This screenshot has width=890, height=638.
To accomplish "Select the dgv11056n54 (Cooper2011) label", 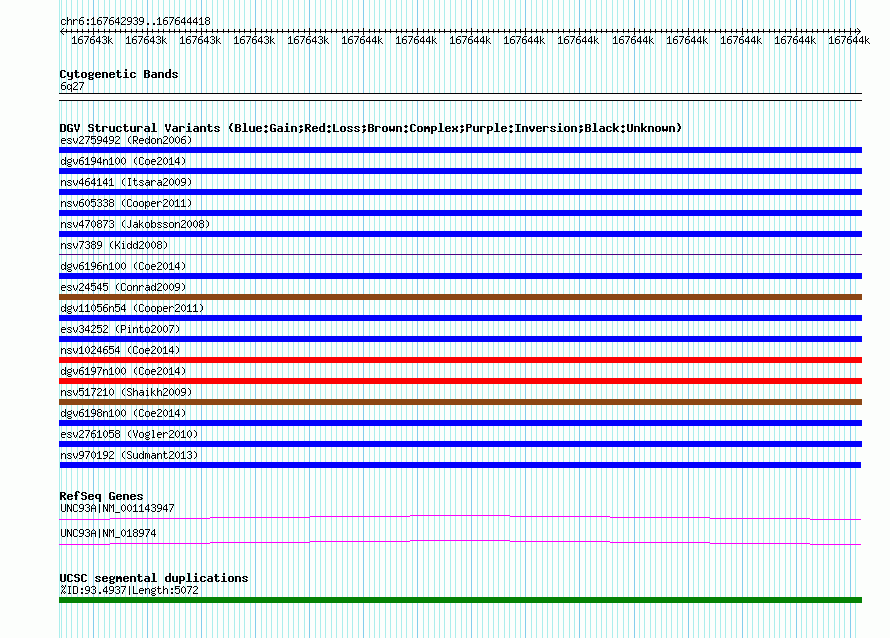I will pos(132,308).
